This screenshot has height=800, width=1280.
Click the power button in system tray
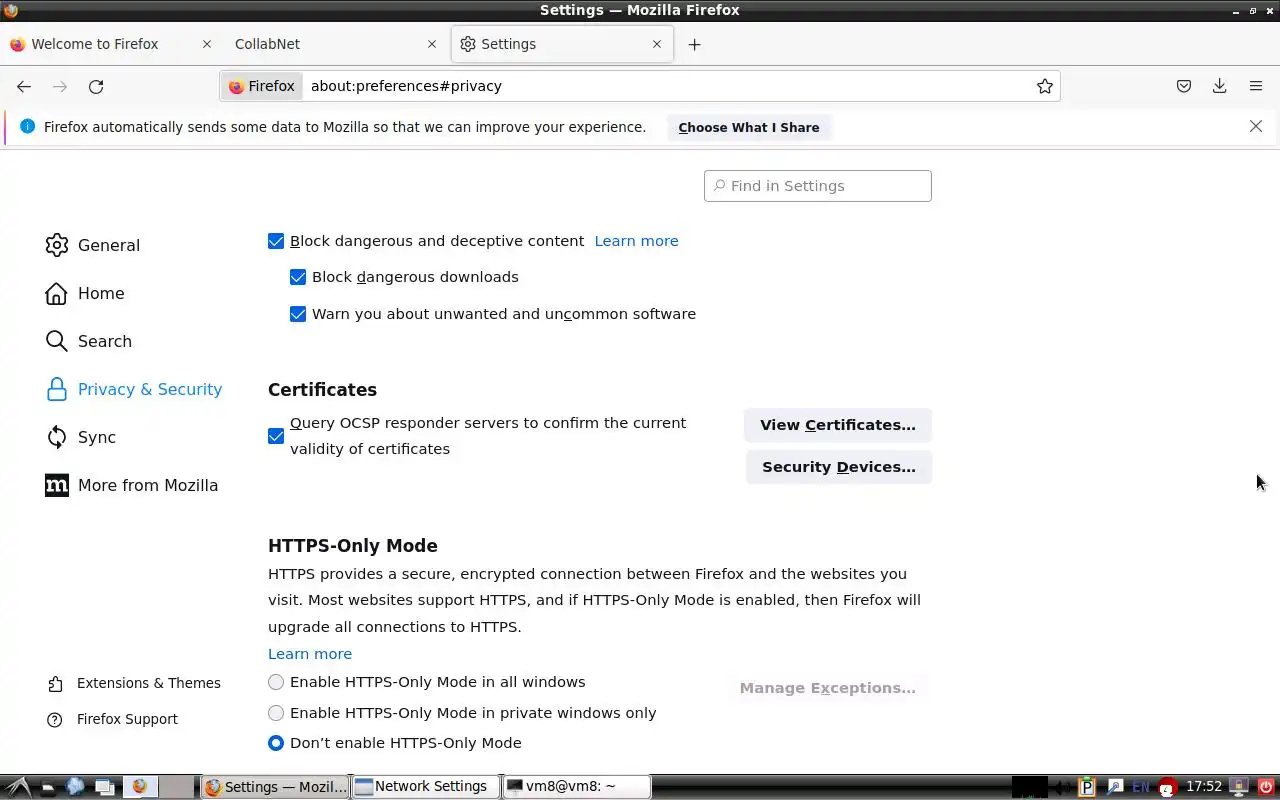tap(1265, 787)
